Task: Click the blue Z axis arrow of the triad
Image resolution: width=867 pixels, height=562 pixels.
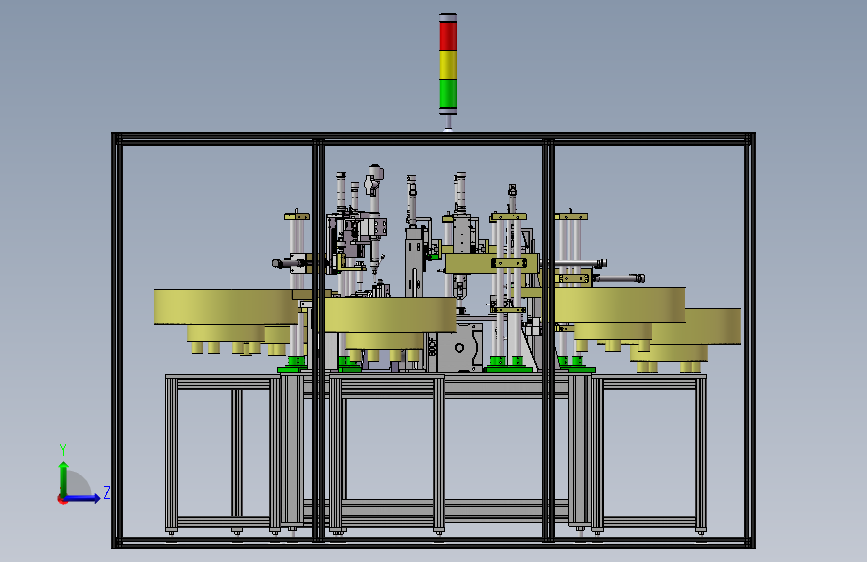Action: [x=82, y=498]
